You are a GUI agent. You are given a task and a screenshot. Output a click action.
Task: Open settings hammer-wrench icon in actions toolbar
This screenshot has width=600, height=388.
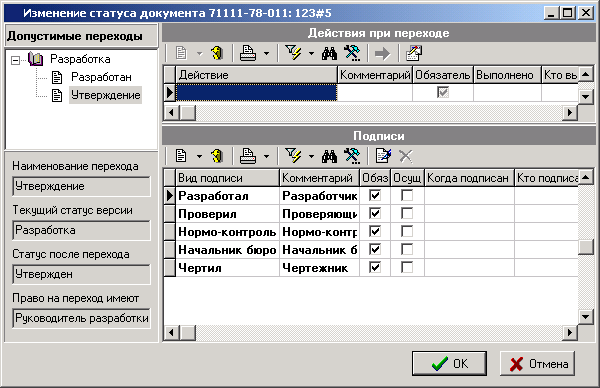click(352, 53)
